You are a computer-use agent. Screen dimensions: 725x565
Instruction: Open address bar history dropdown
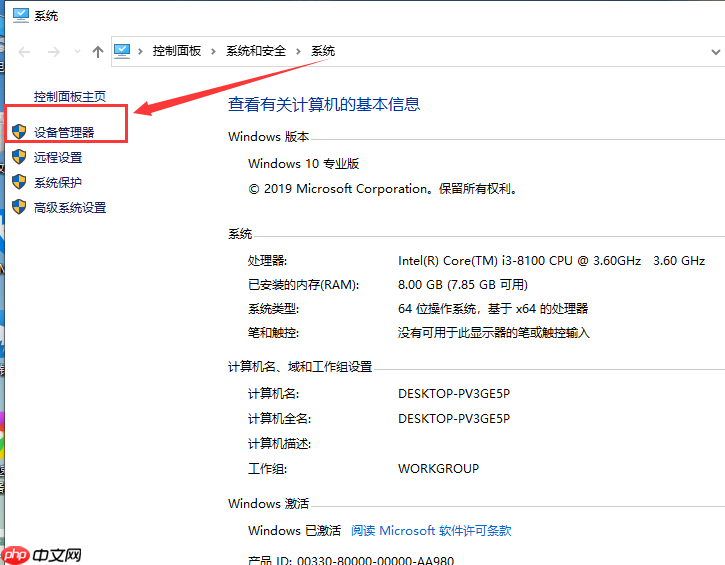click(716, 52)
